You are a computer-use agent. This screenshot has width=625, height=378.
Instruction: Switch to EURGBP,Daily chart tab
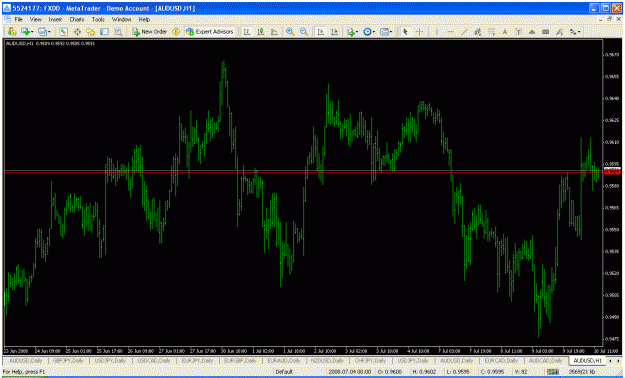click(x=240, y=360)
